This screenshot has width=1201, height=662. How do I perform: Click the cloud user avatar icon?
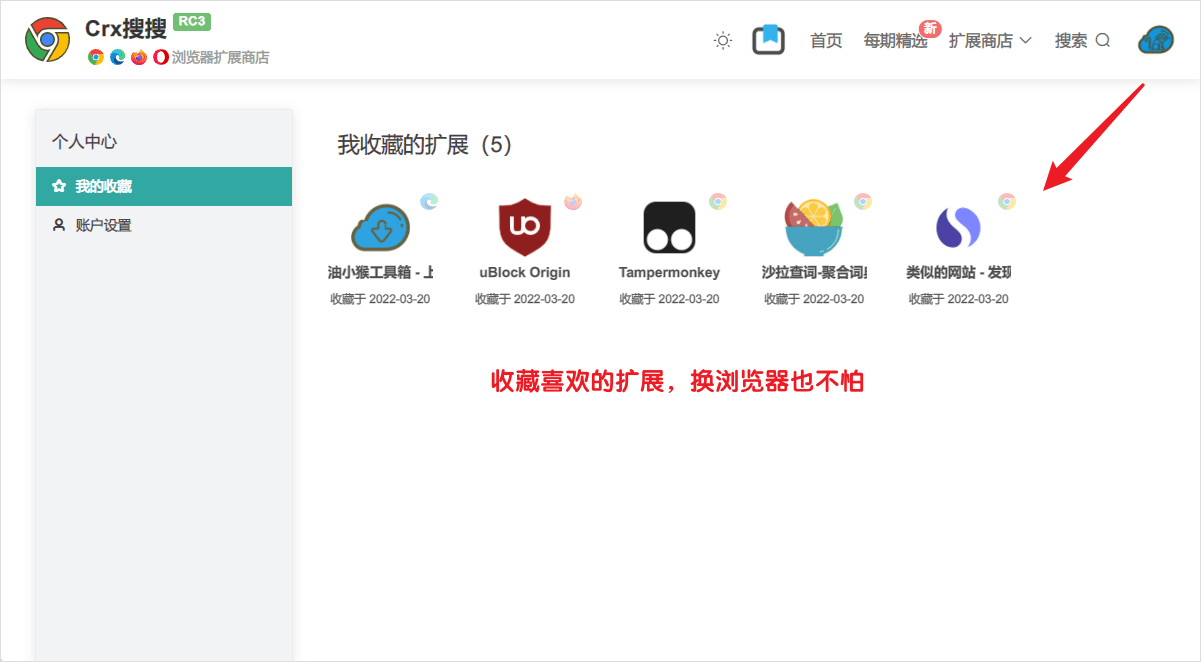click(x=1156, y=40)
